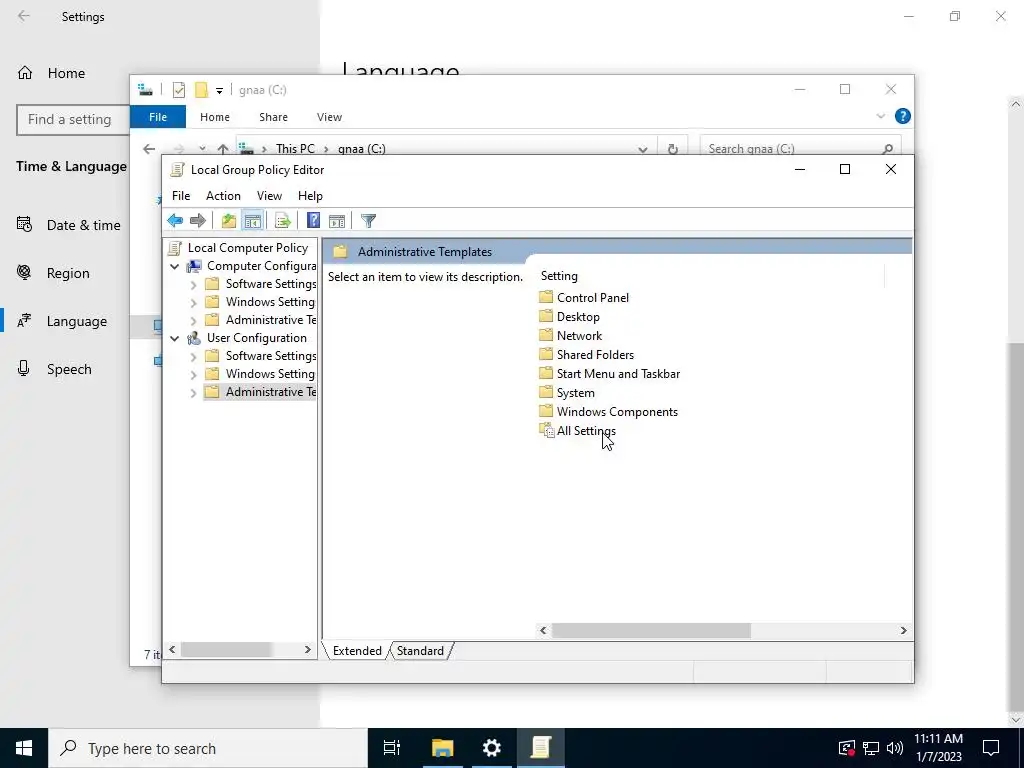Click File Explorer help question-mark icon
The image size is (1024, 768).
coord(903,116)
